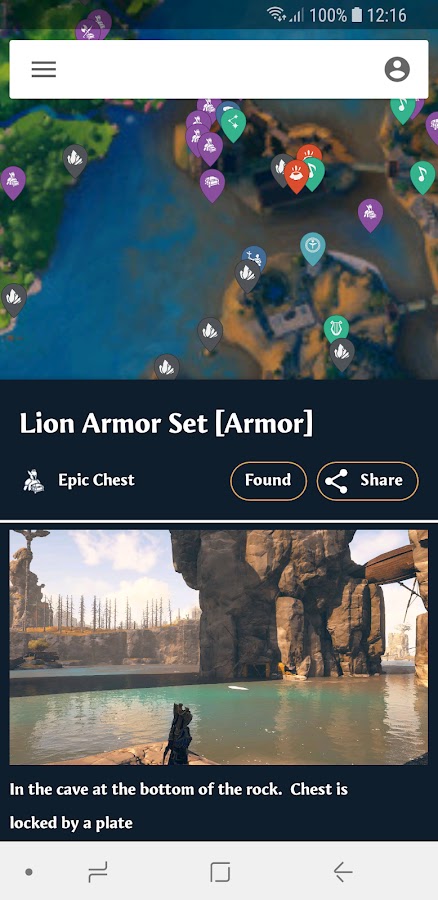
Task: Tap the gray crystal marker below lyre marker
Action: pyautogui.click(x=342, y=354)
